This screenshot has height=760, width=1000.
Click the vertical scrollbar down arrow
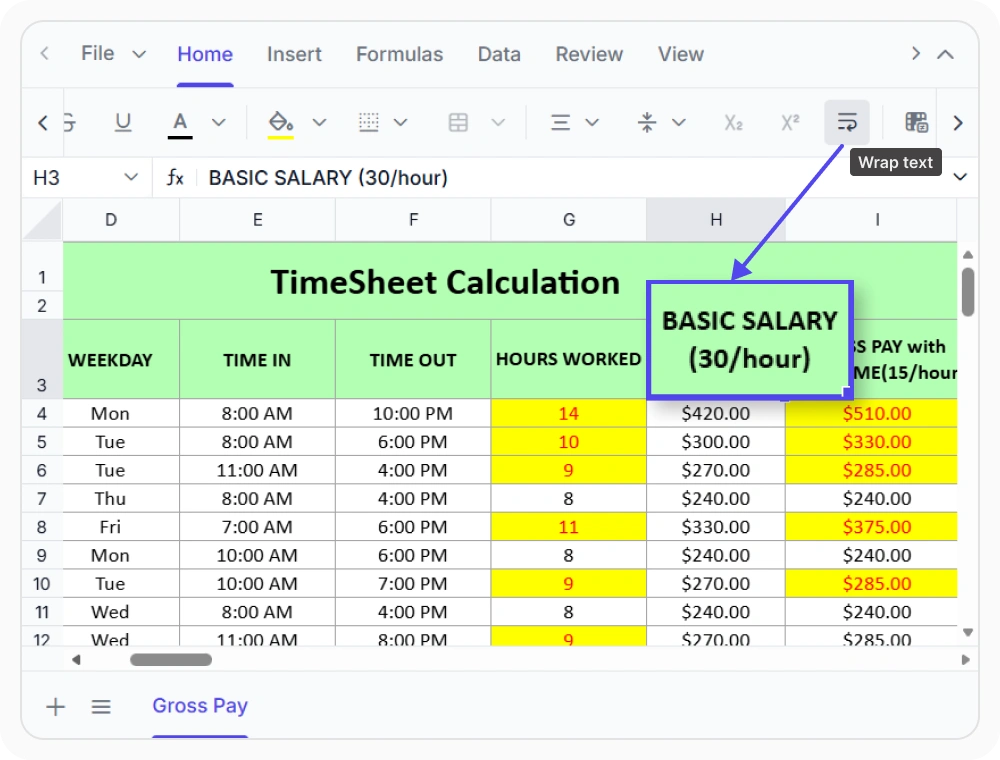tap(967, 632)
